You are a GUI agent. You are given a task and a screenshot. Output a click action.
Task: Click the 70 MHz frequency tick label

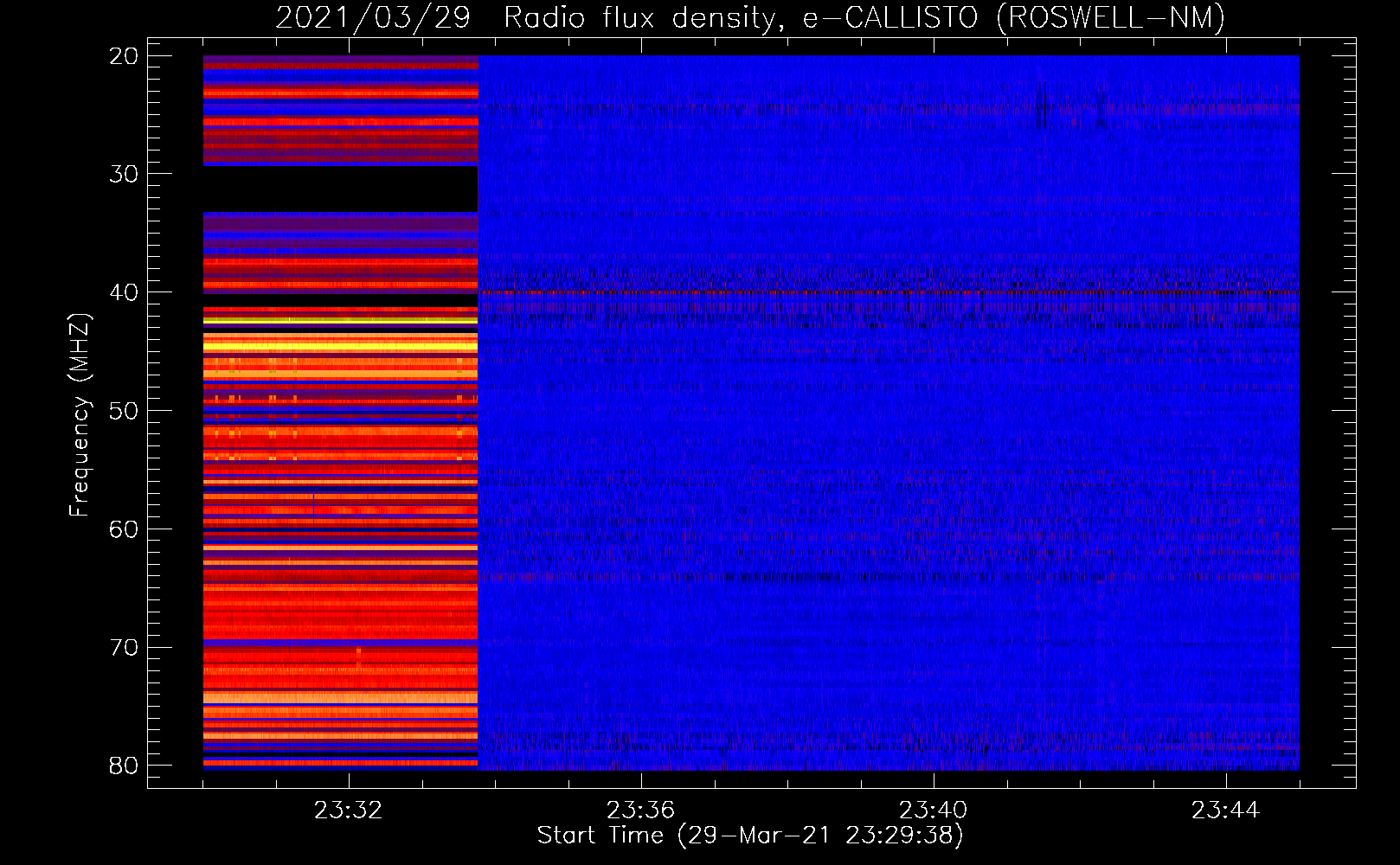point(125,648)
